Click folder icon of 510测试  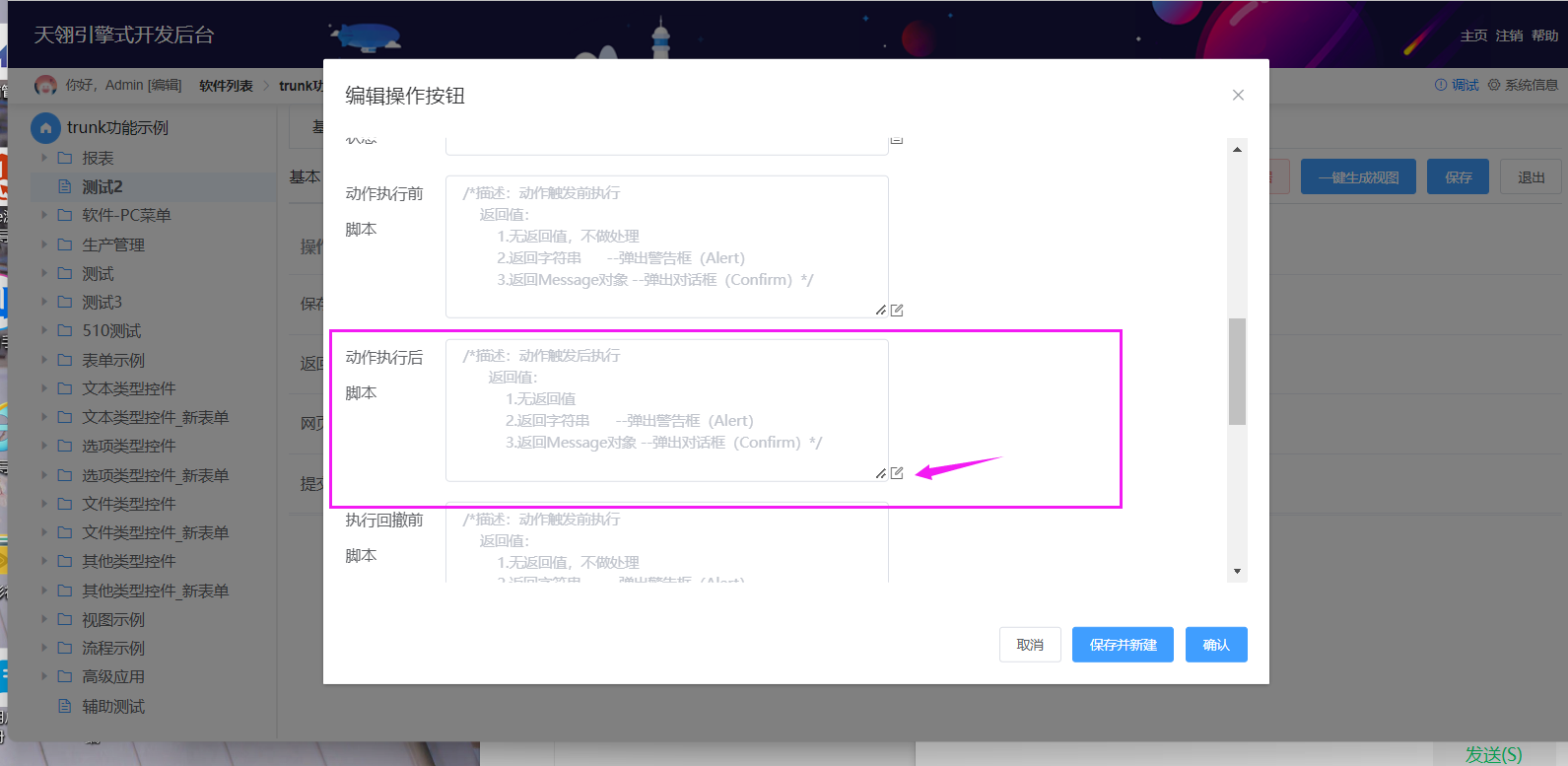point(65,330)
